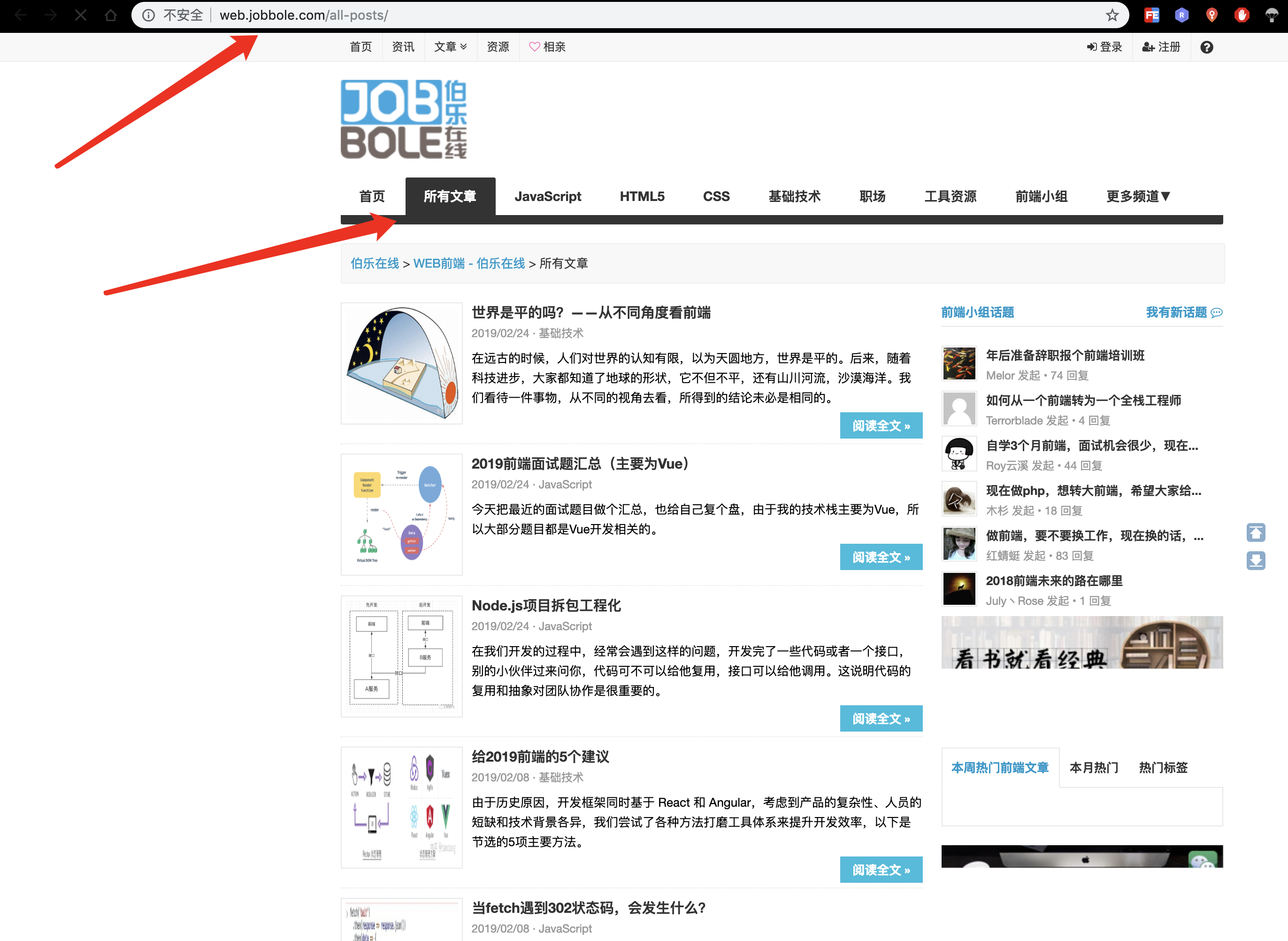Click the browser stop-loading X button

click(80, 15)
